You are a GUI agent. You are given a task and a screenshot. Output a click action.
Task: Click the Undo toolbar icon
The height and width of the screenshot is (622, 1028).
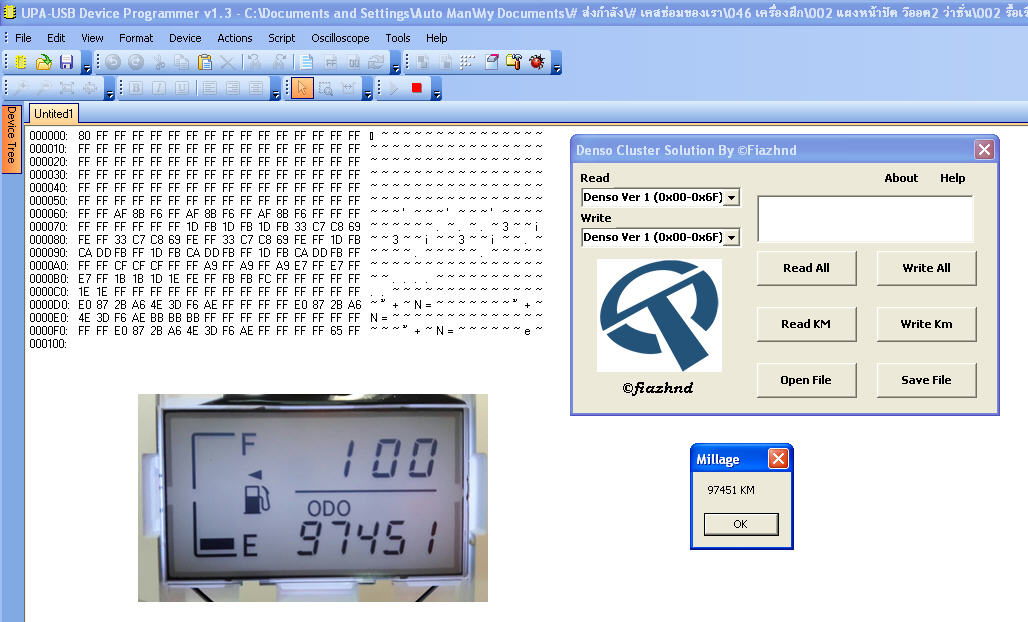click(113, 62)
